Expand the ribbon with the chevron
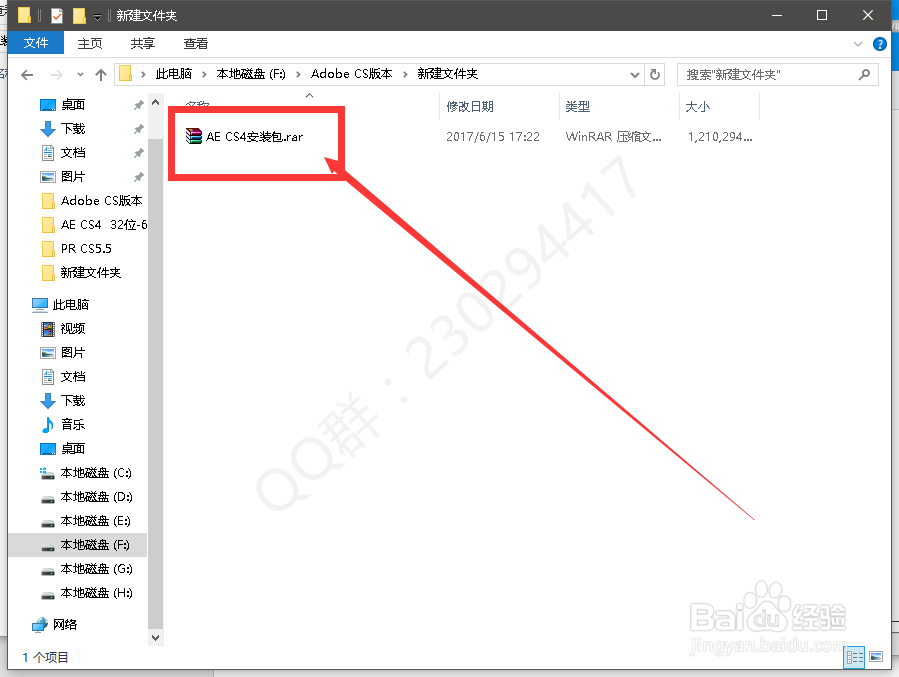 coord(858,44)
